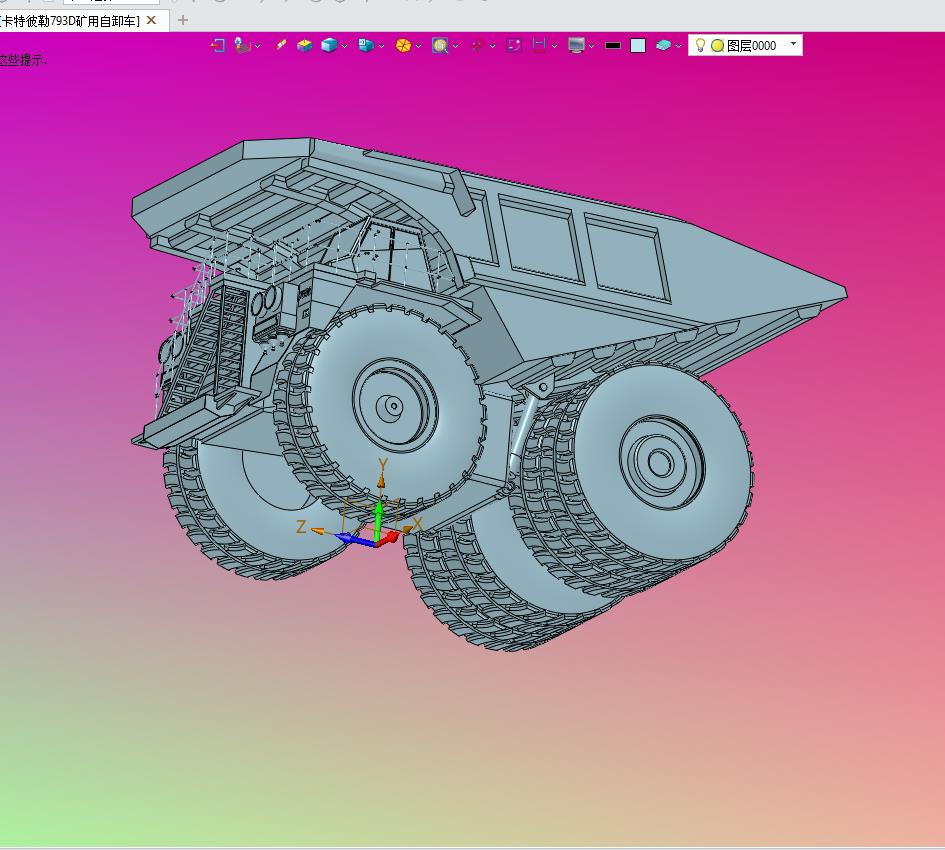
Task: Click the exit/import icon at toolbar start
Action: pyautogui.click(x=217, y=45)
